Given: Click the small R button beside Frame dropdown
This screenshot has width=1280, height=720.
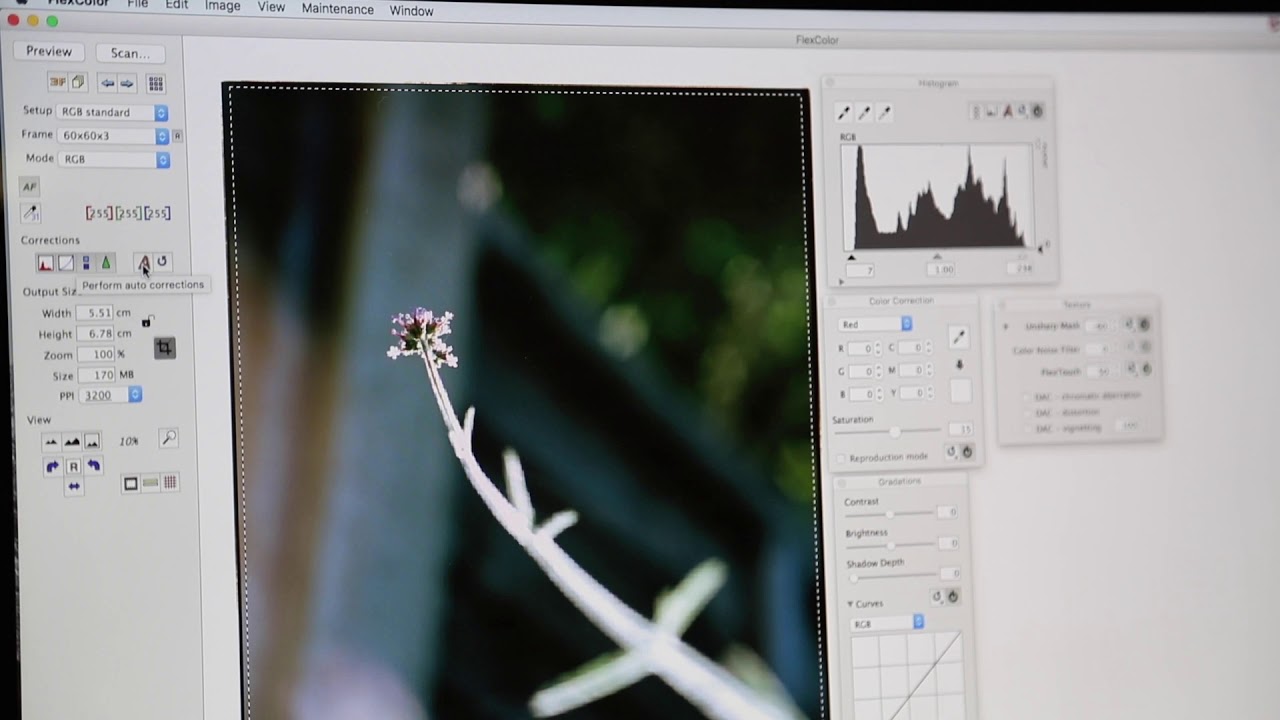Looking at the screenshot, I should pyautogui.click(x=177, y=135).
